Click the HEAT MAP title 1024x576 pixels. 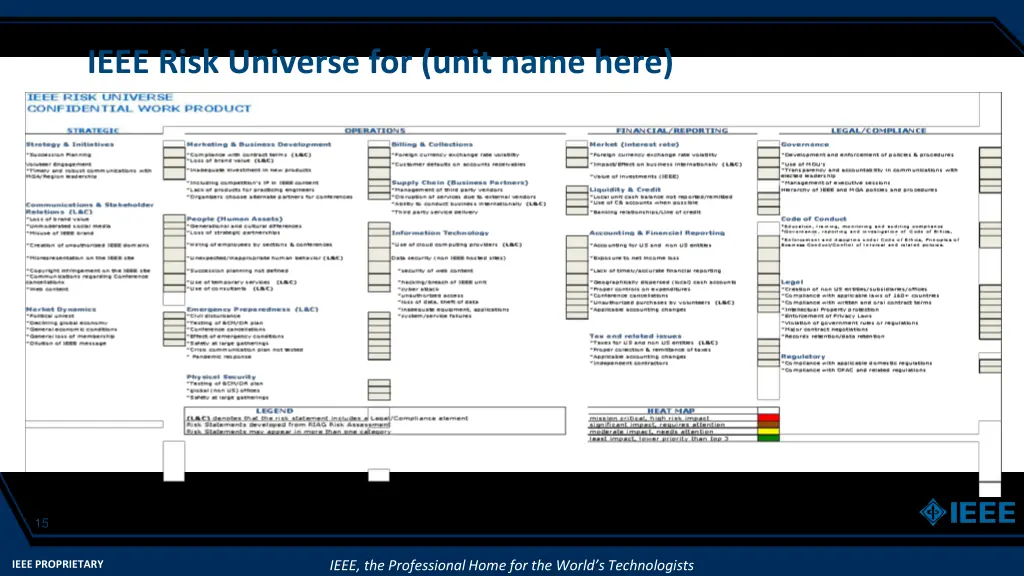pyautogui.click(x=671, y=411)
